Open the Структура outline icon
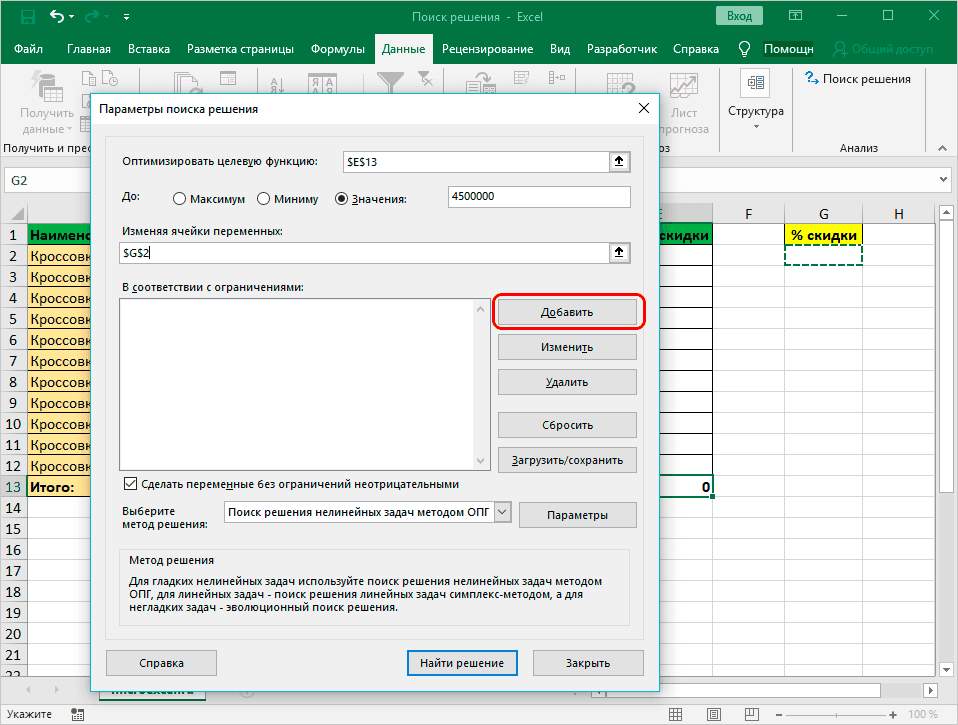 (x=755, y=84)
